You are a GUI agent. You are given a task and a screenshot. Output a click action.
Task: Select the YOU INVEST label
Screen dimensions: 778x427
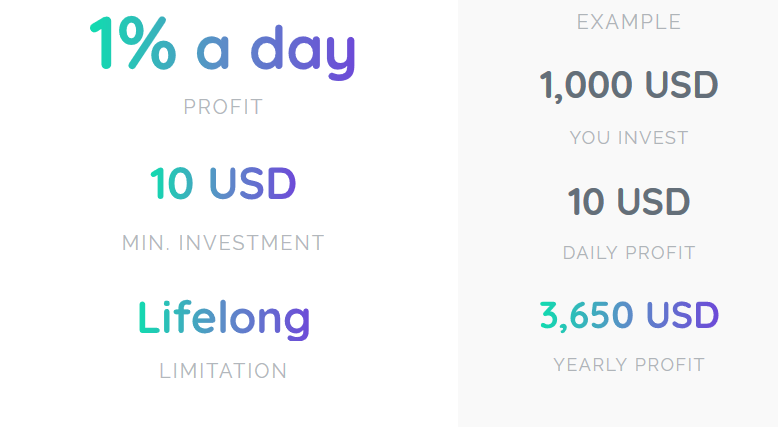click(629, 138)
